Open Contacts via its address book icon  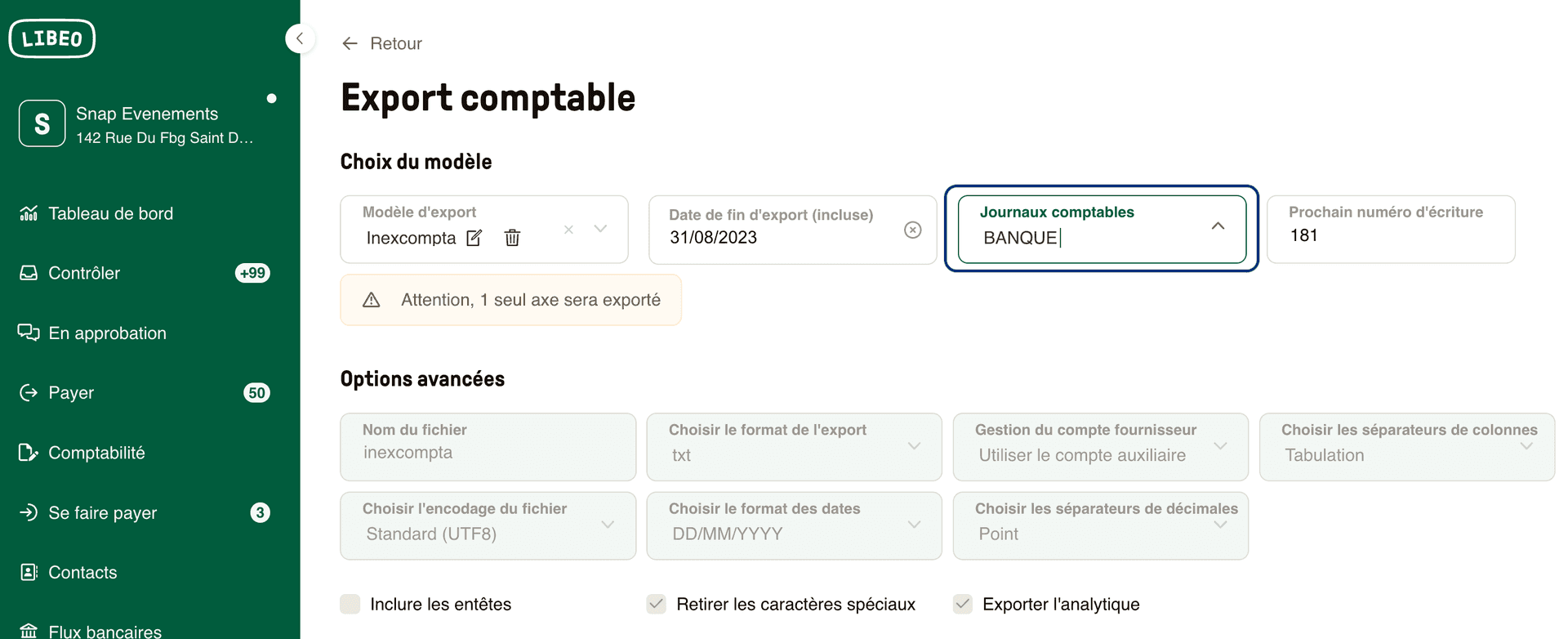[29, 572]
